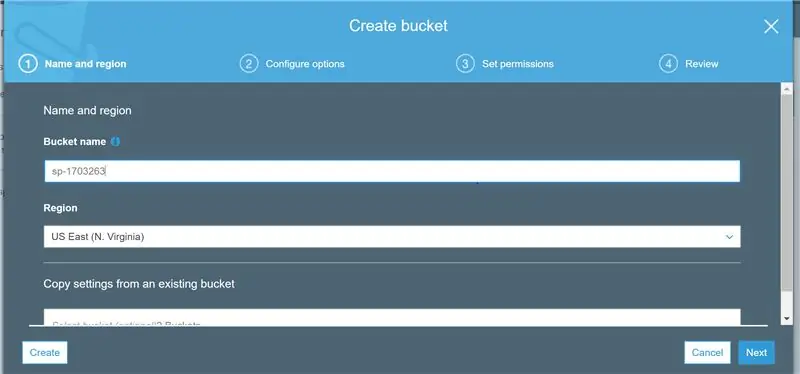Click the step 2 circle icon
This screenshot has height=374, width=800.
[x=249, y=64]
